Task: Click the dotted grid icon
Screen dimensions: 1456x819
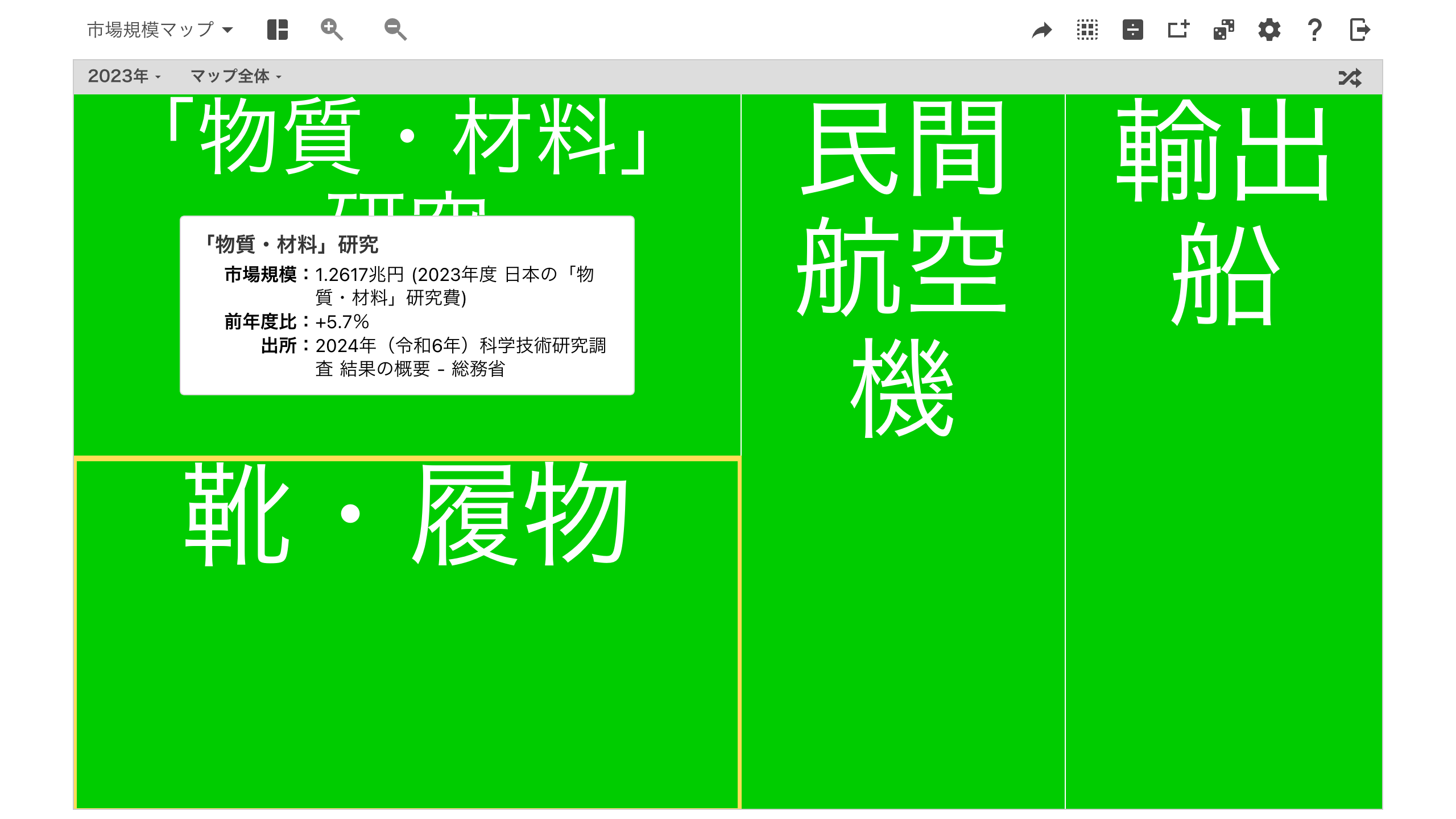Action: point(1087,30)
